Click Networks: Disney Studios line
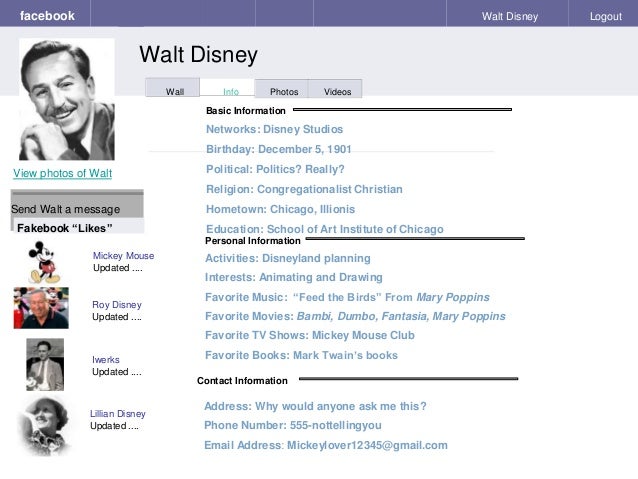Image resolution: width=638 pixels, height=479 pixels. 275,129
